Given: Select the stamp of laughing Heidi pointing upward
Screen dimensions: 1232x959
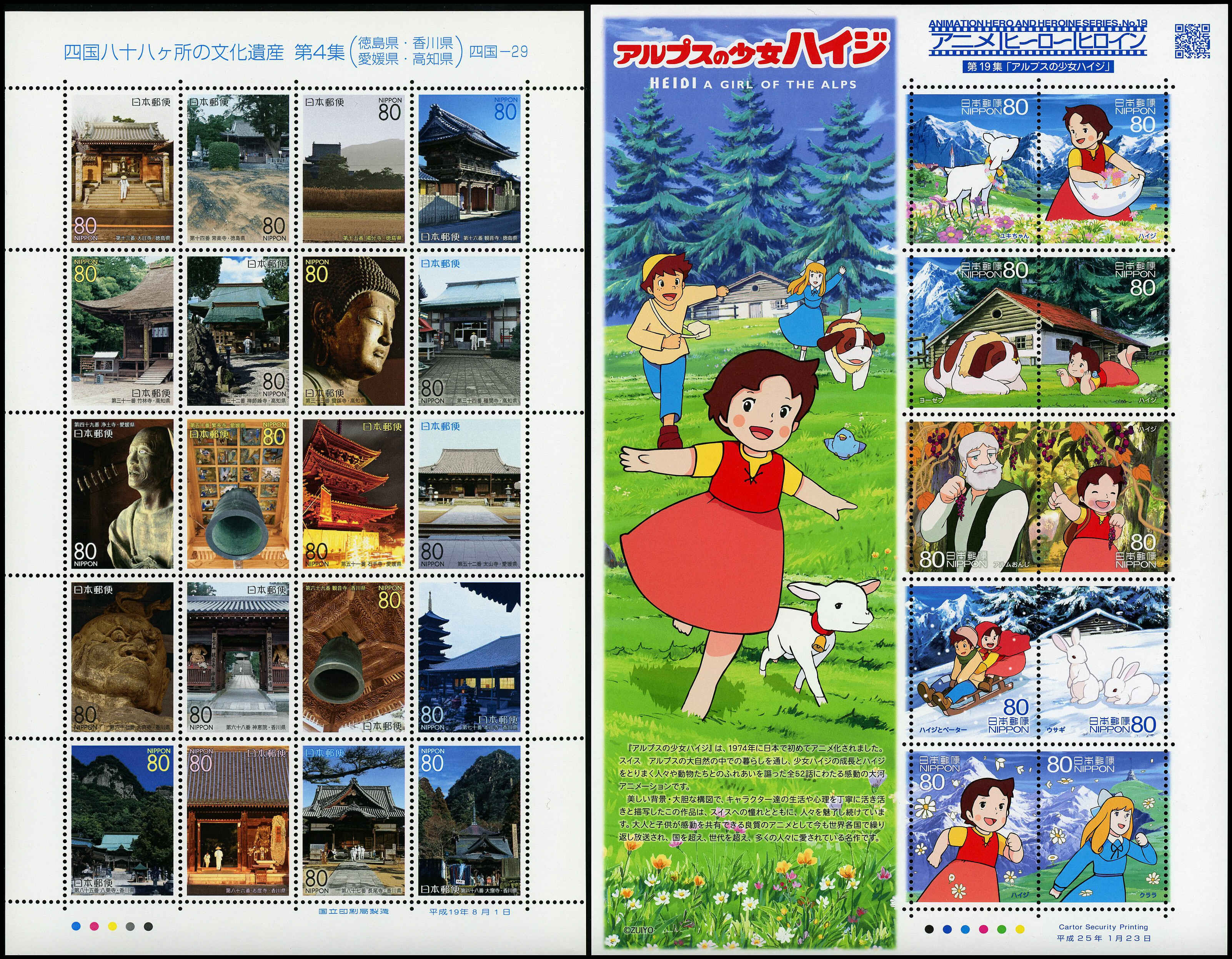Looking at the screenshot, I should [1104, 496].
